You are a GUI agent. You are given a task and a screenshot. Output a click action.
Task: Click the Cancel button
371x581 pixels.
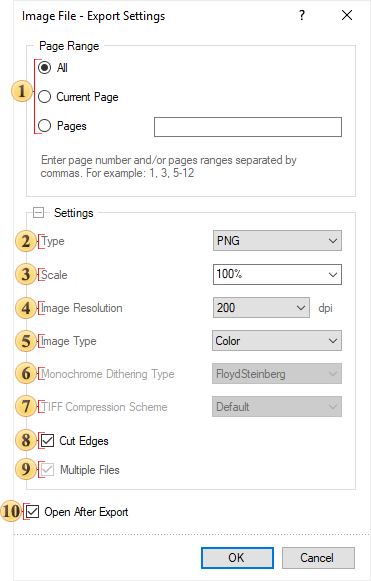[x=318, y=558]
